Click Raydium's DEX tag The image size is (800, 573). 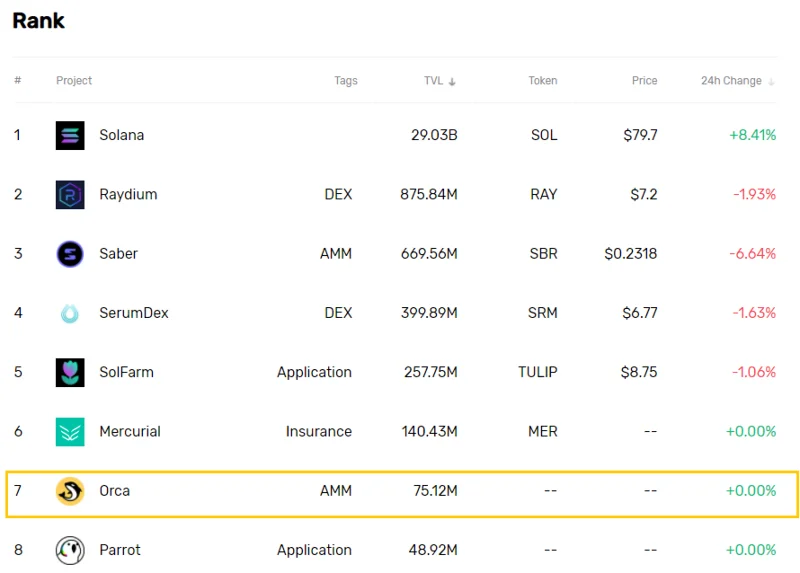(338, 194)
